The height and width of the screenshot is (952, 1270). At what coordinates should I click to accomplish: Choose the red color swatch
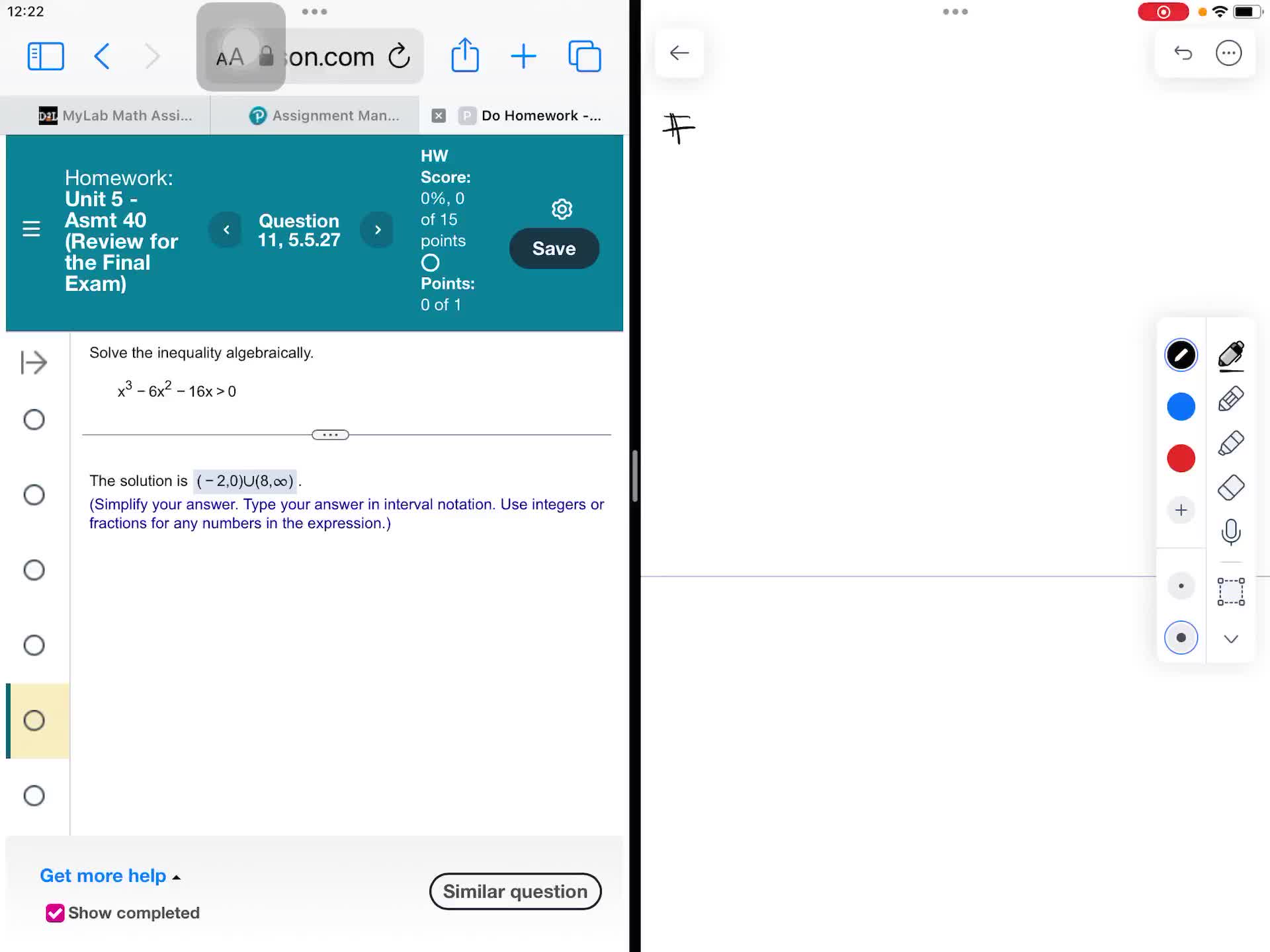point(1181,458)
